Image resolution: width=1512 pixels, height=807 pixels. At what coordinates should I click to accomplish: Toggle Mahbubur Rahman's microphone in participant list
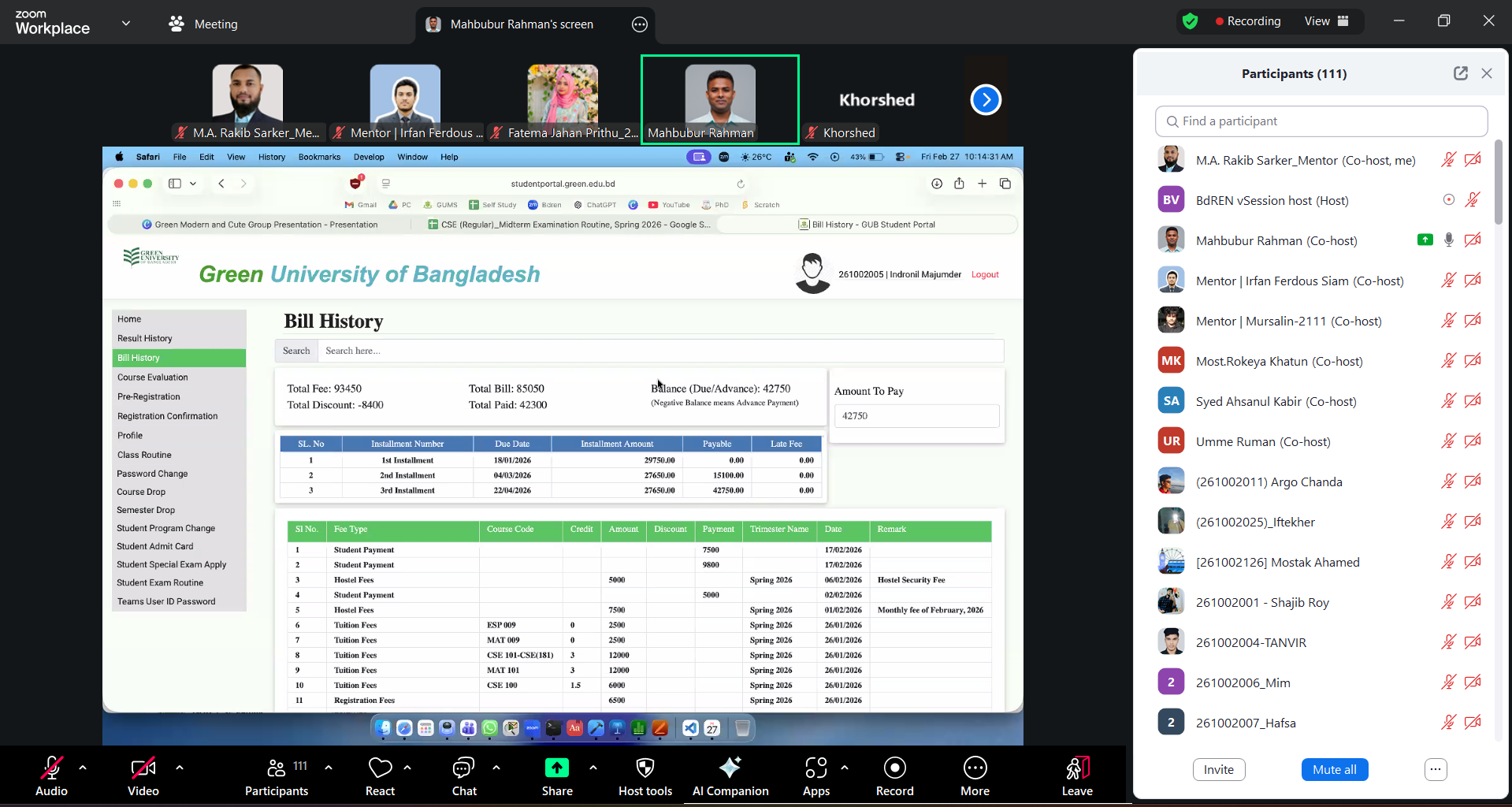click(x=1448, y=240)
